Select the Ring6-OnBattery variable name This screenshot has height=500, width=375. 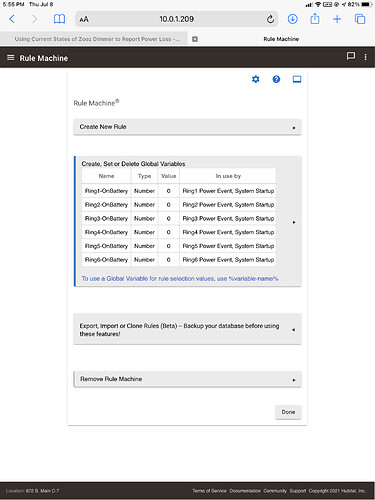point(106,260)
